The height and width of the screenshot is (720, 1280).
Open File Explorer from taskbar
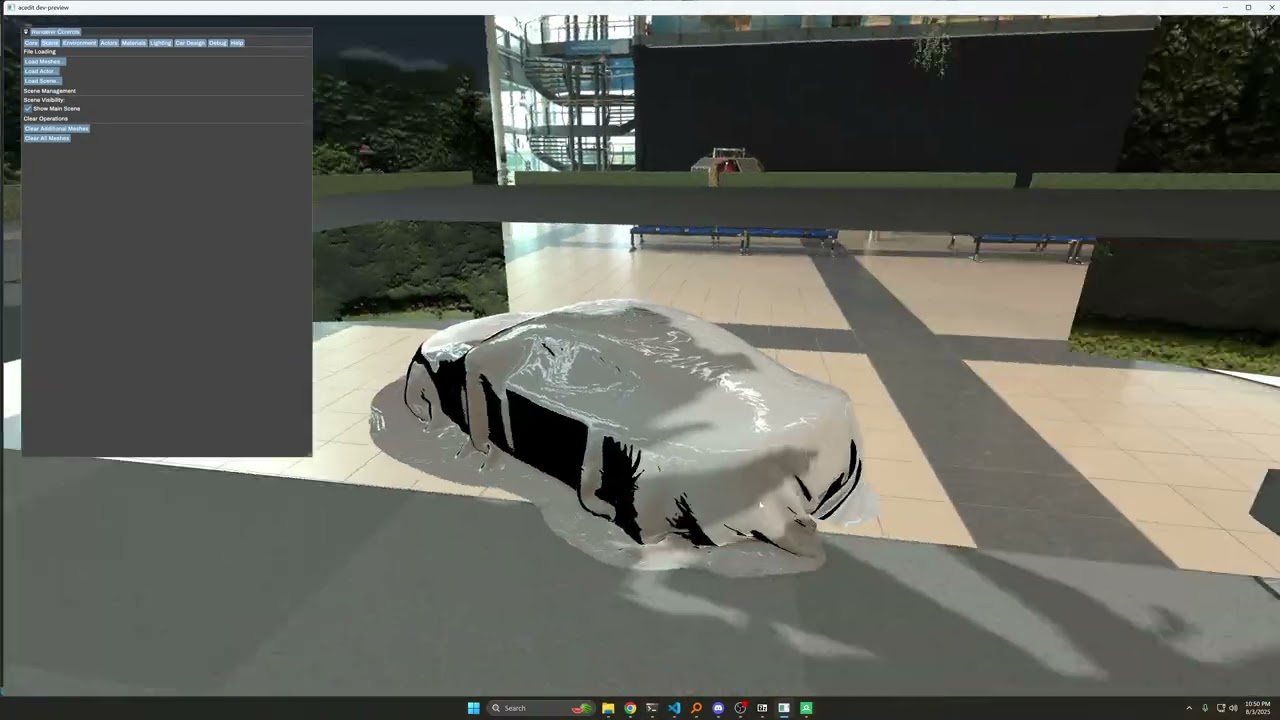(608, 708)
